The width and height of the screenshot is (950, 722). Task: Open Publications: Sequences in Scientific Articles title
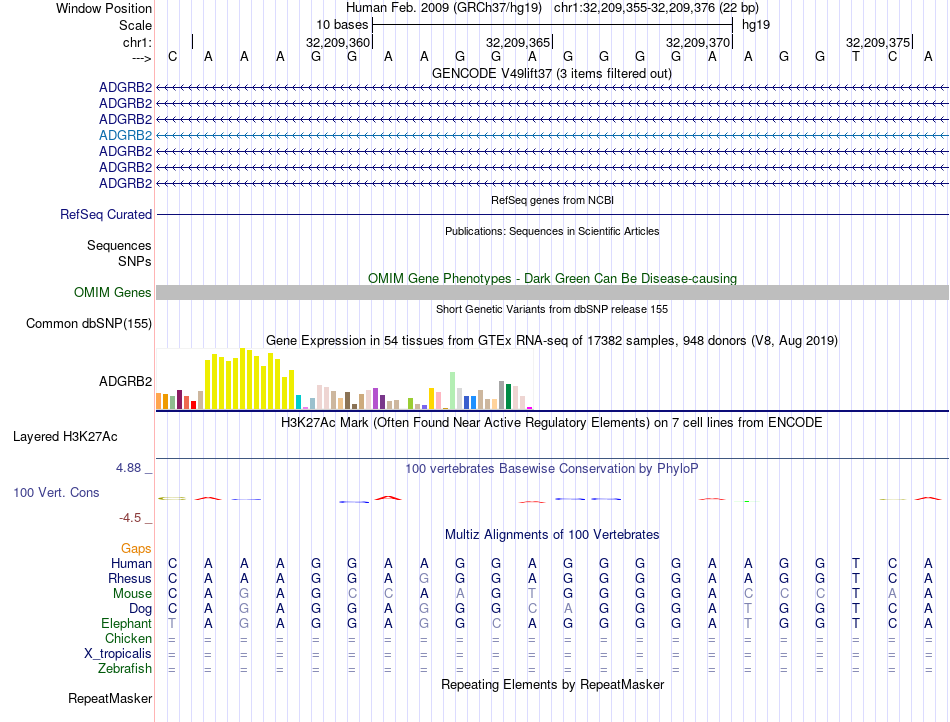pos(552,231)
